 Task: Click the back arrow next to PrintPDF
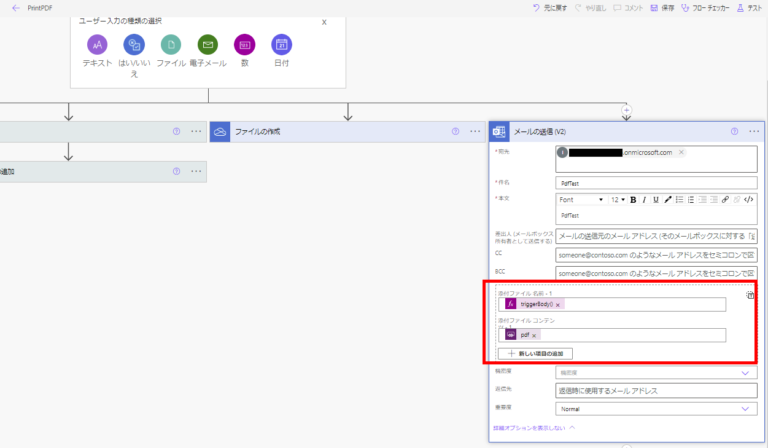[15, 7]
